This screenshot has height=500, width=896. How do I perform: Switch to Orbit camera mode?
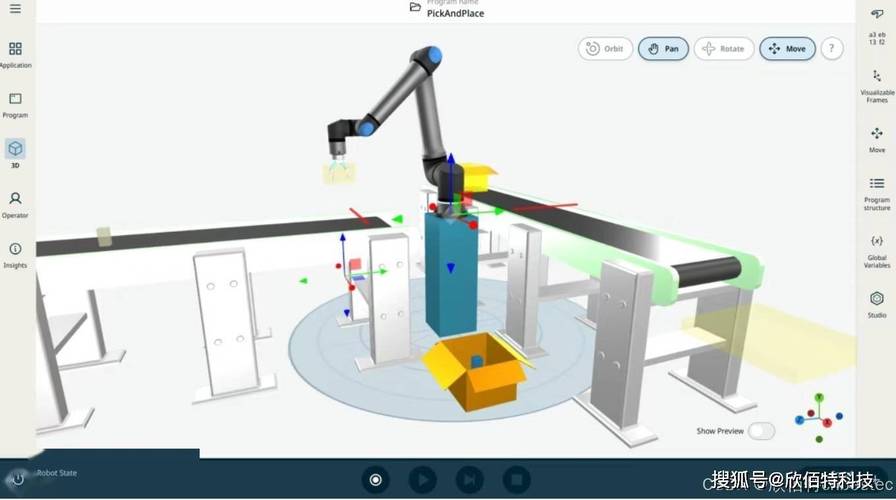click(x=605, y=49)
